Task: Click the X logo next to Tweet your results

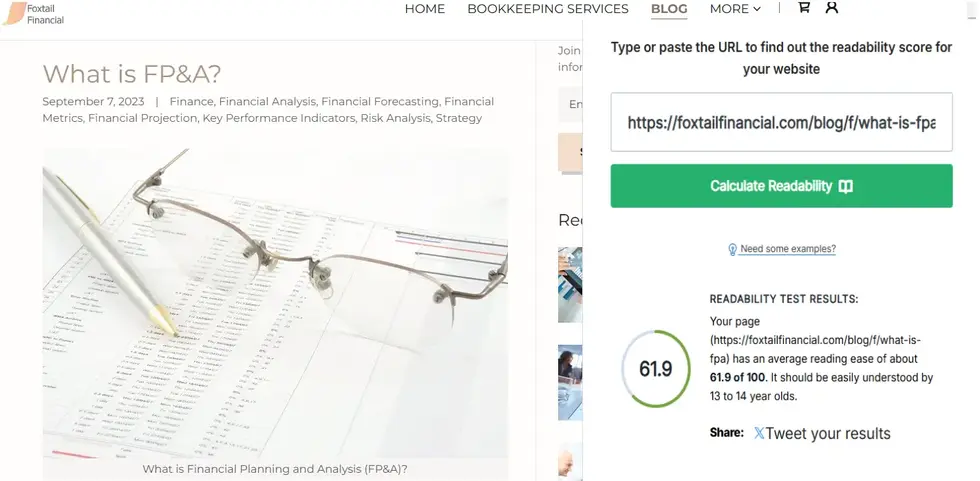Action: [759, 433]
